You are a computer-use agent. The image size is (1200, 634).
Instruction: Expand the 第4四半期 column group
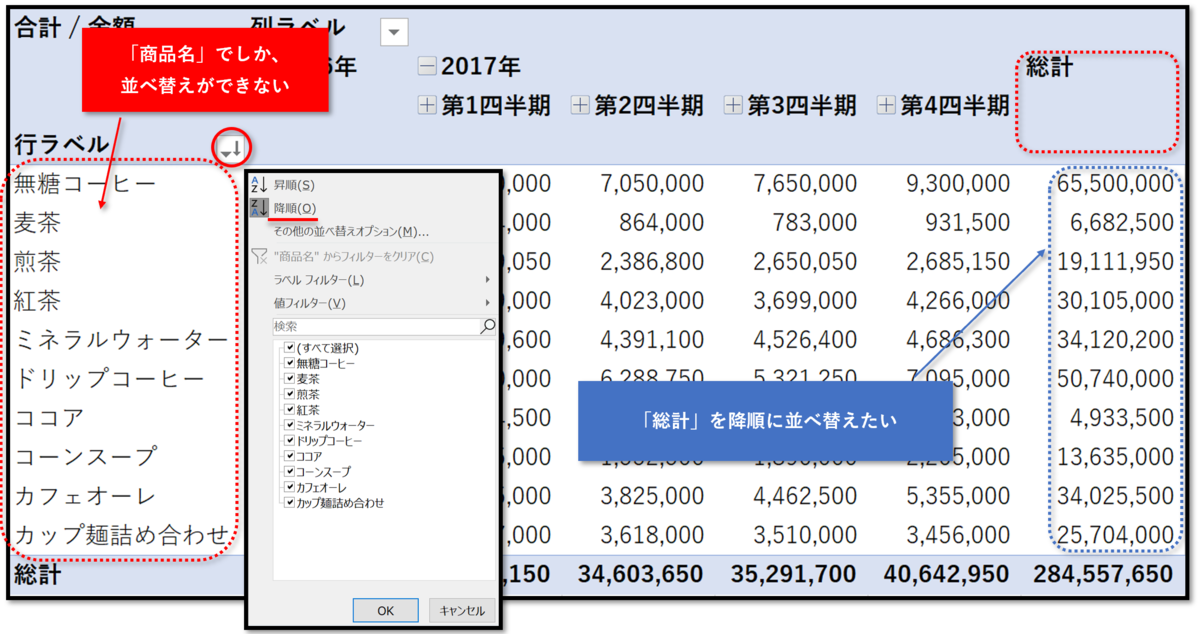tap(886, 104)
